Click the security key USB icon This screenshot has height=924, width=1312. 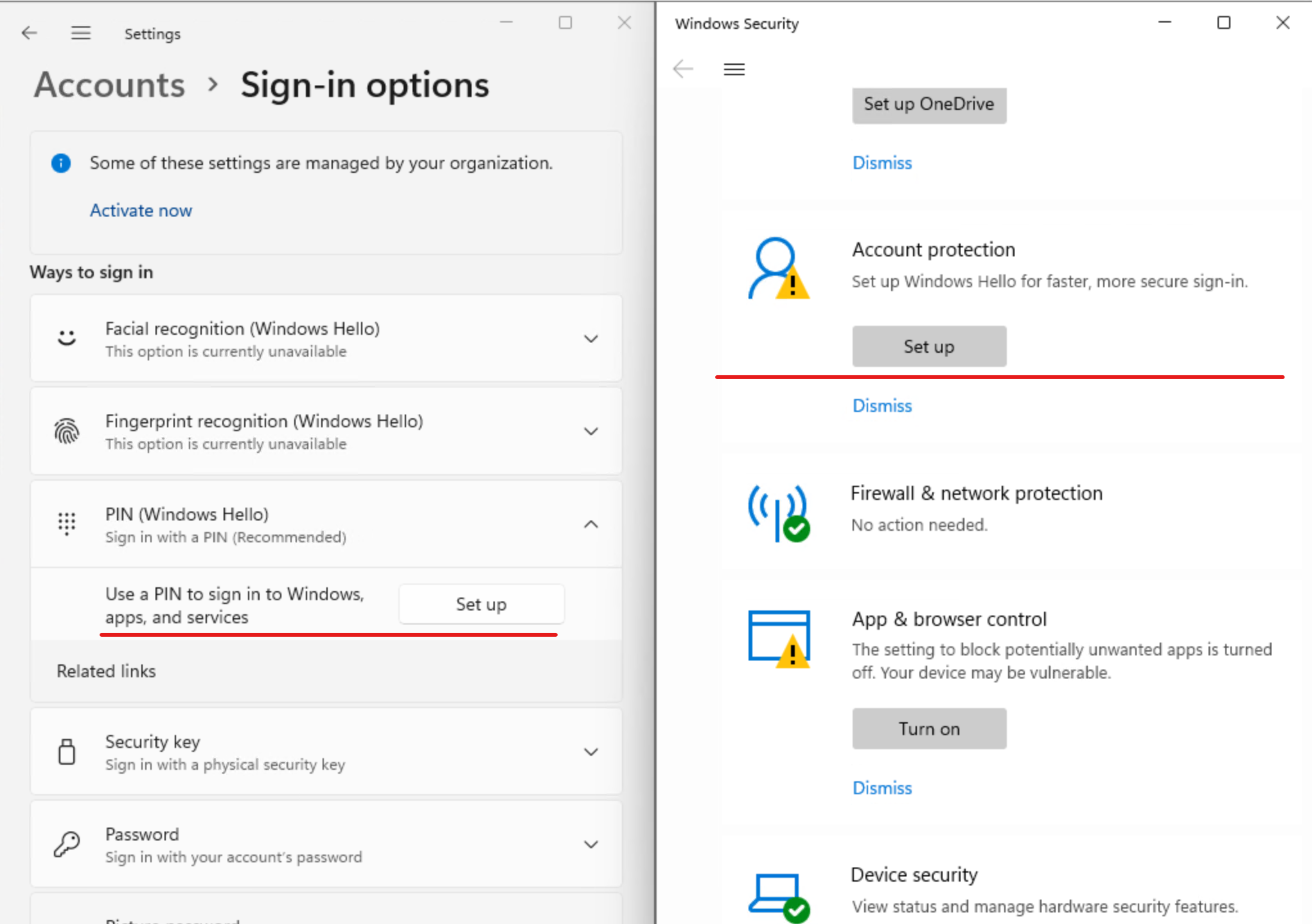coord(67,752)
